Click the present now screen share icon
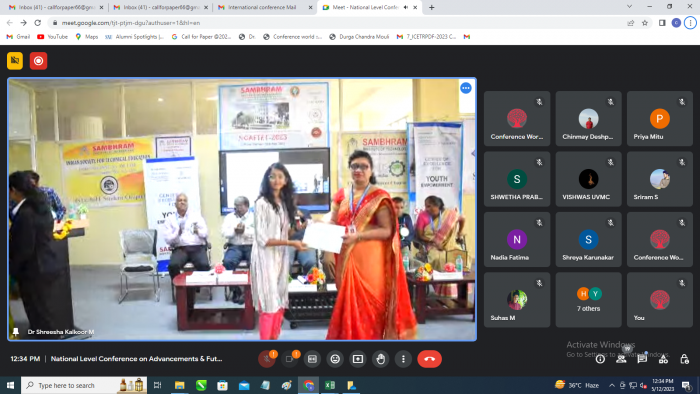Viewport: 700px width, 394px height. [358, 359]
